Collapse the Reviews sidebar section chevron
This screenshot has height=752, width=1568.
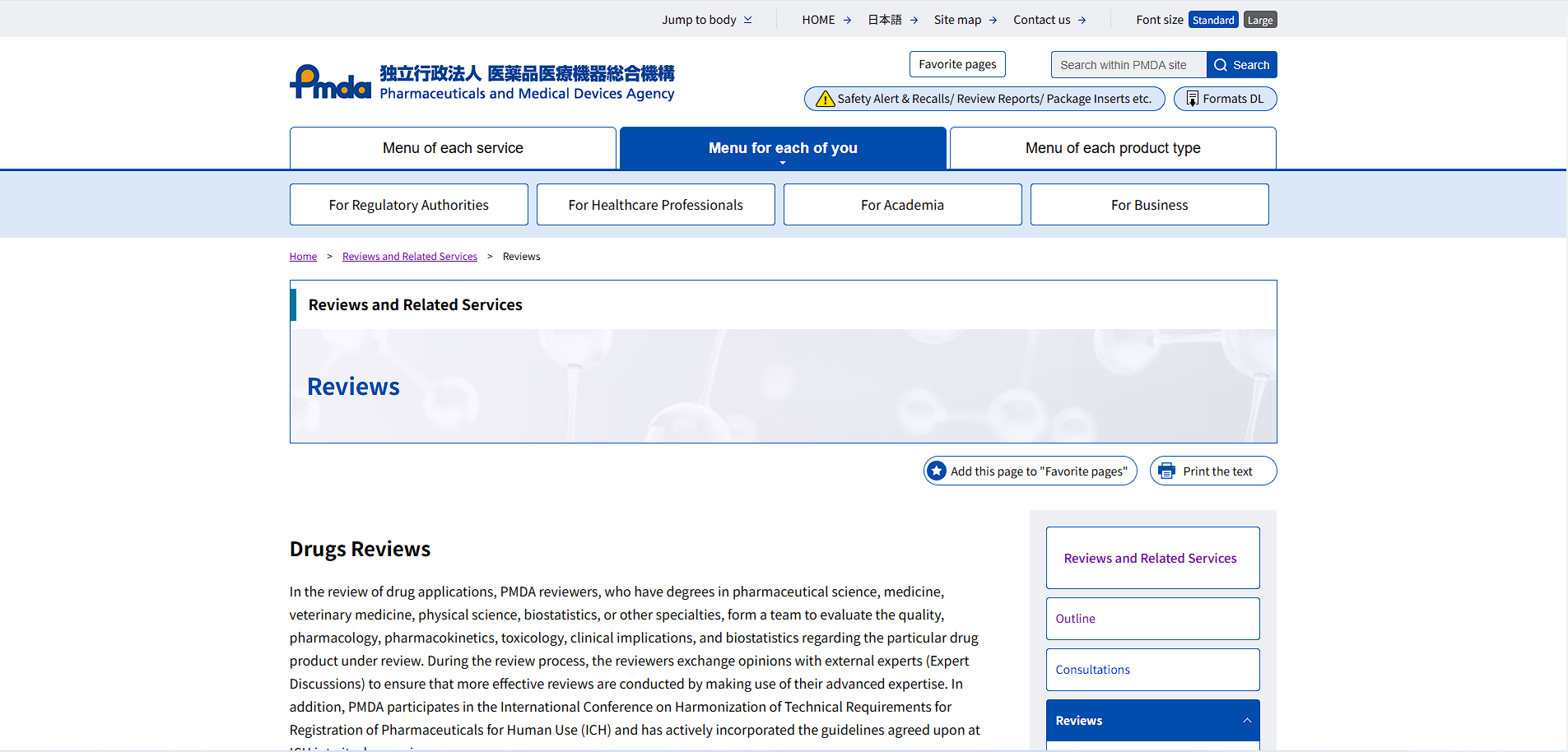pos(1246,721)
